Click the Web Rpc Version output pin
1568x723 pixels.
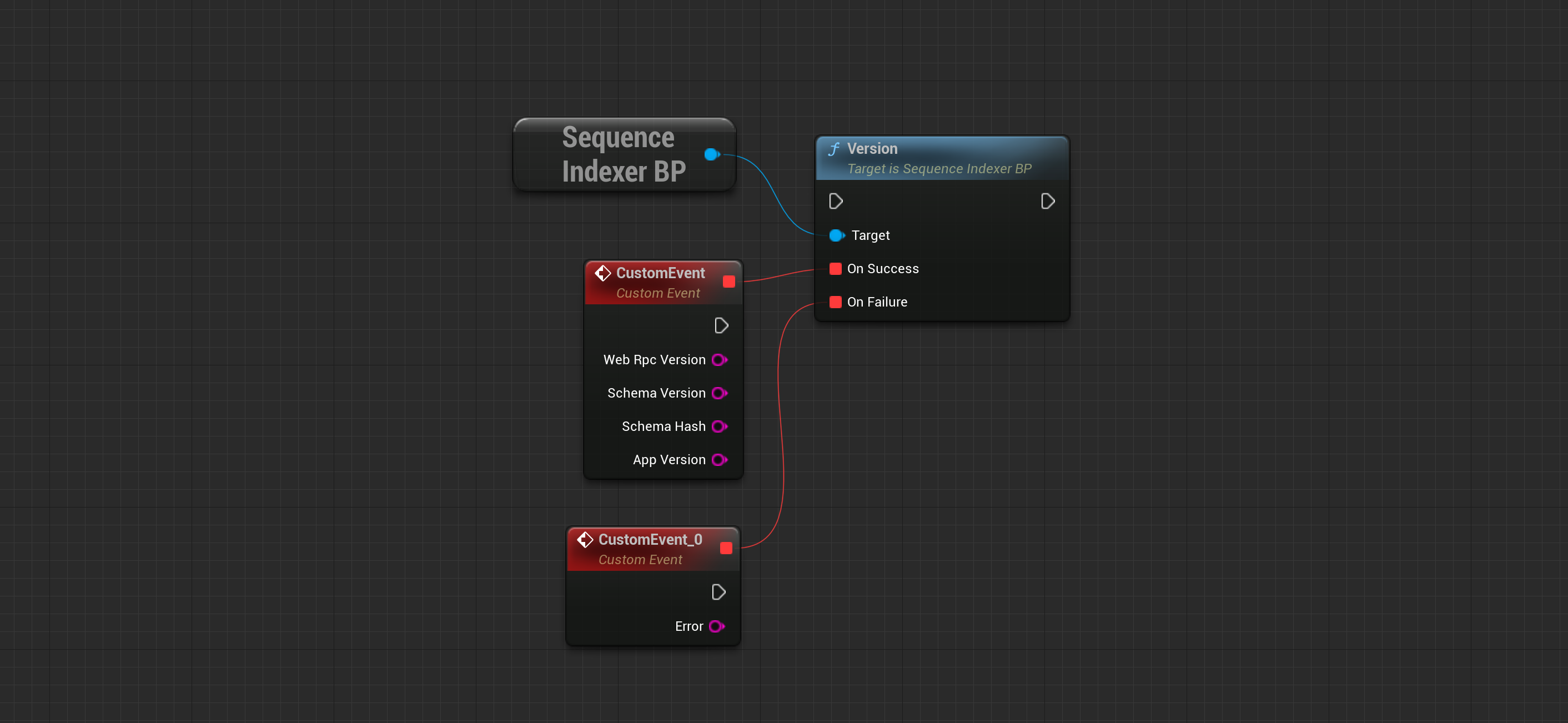[x=719, y=360]
